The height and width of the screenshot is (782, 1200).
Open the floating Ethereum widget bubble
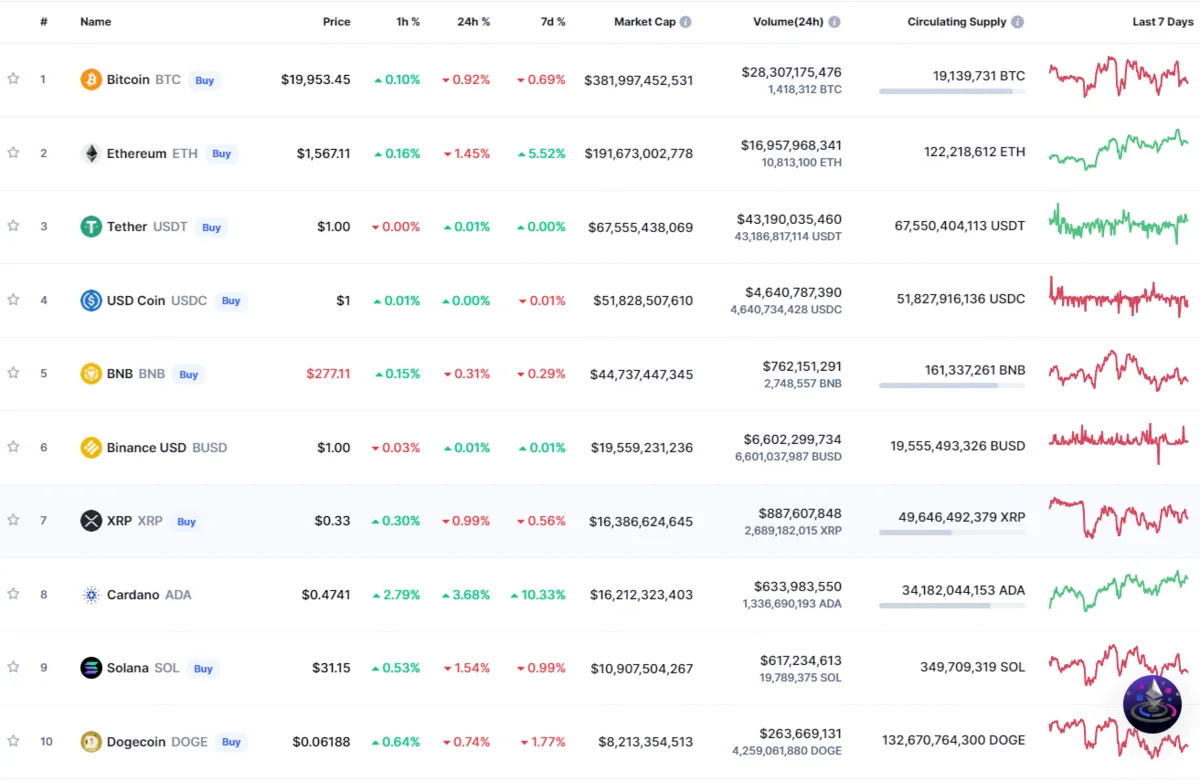1152,704
